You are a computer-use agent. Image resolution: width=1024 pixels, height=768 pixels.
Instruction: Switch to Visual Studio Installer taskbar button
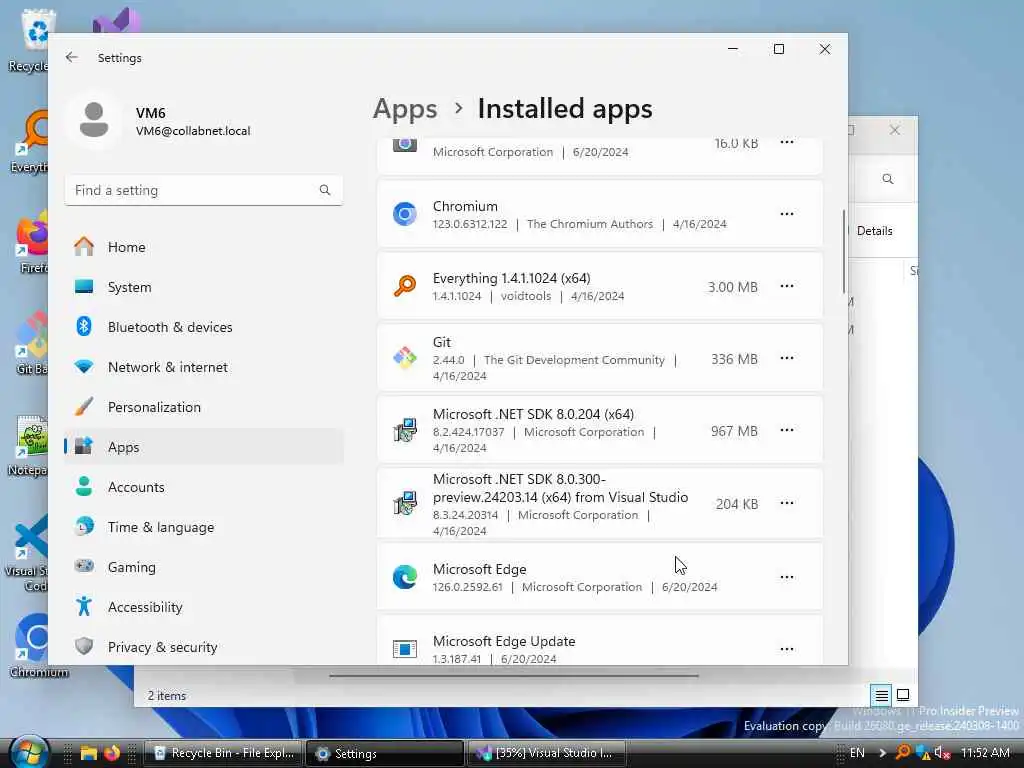click(x=547, y=753)
